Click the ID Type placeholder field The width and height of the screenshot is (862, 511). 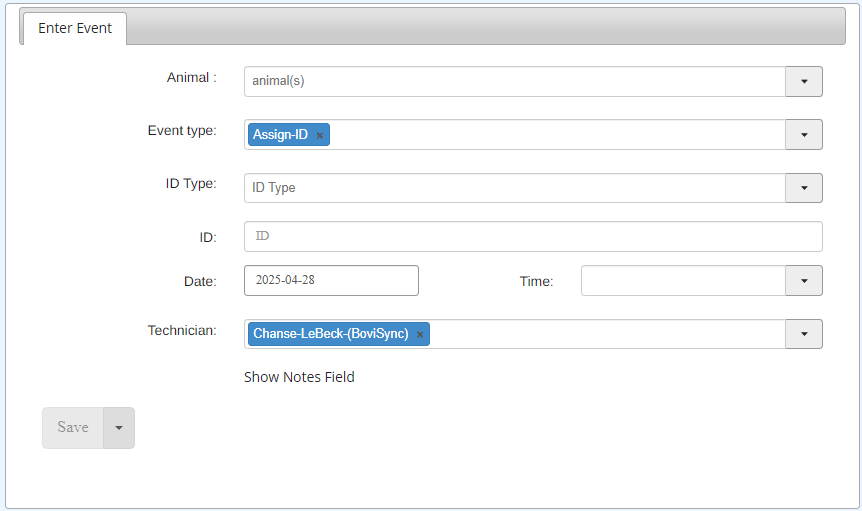(x=515, y=188)
